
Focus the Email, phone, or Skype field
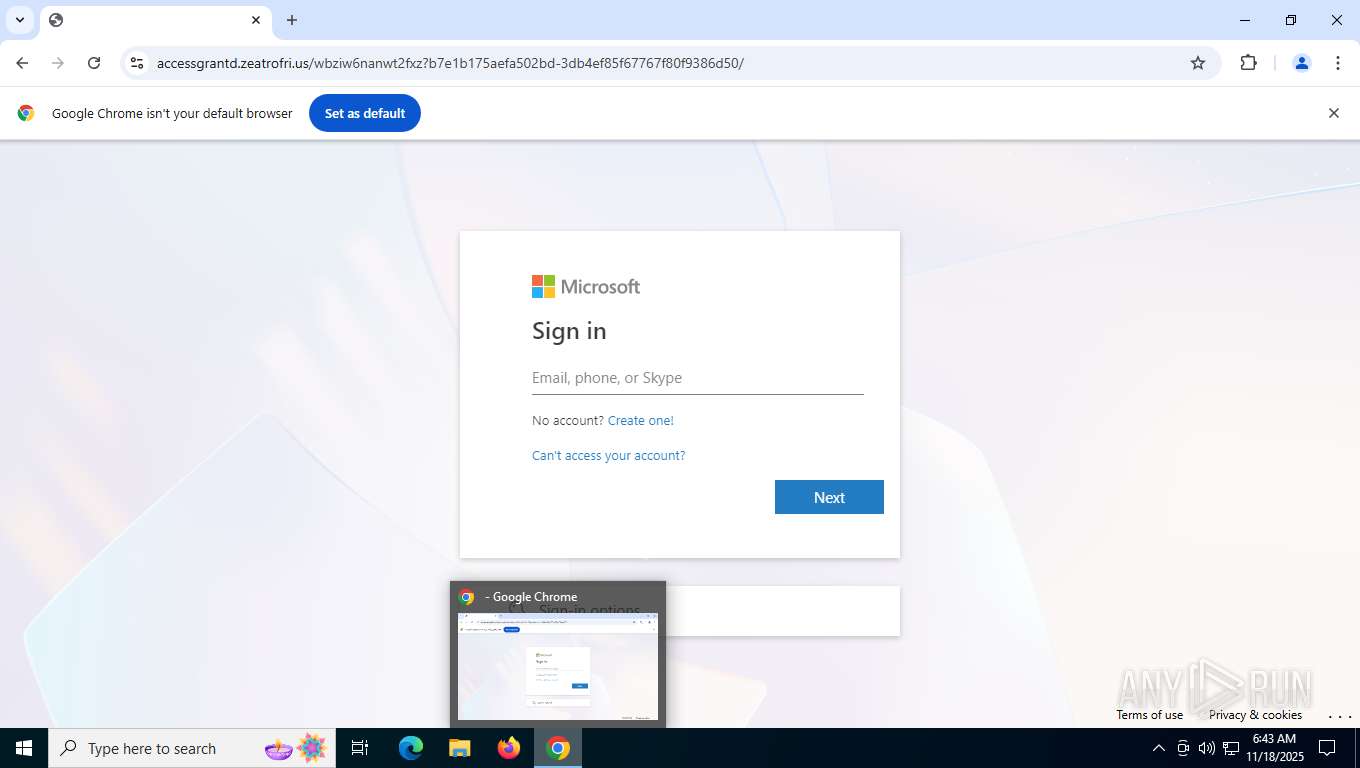pos(697,378)
